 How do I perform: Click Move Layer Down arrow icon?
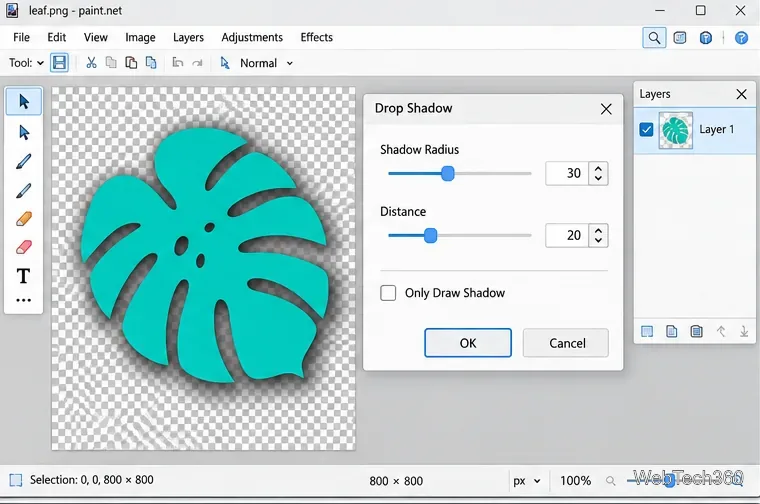pyautogui.click(x=744, y=331)
